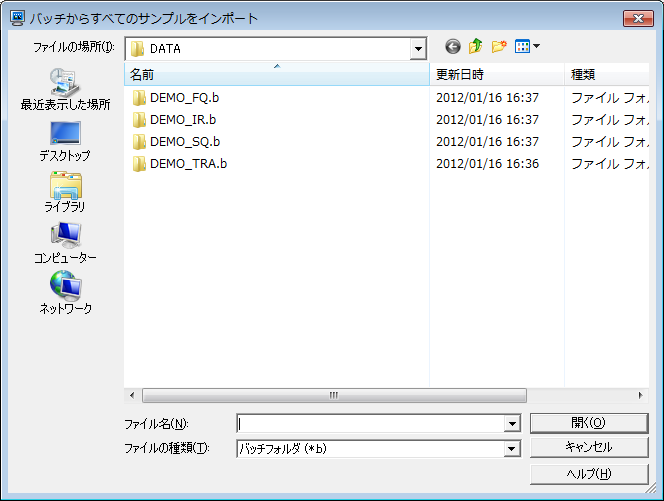This screenshot has width=664, height=501.
Task: Click the DEMO_TRA.b folder icon
Action: (x=138, y=164)
